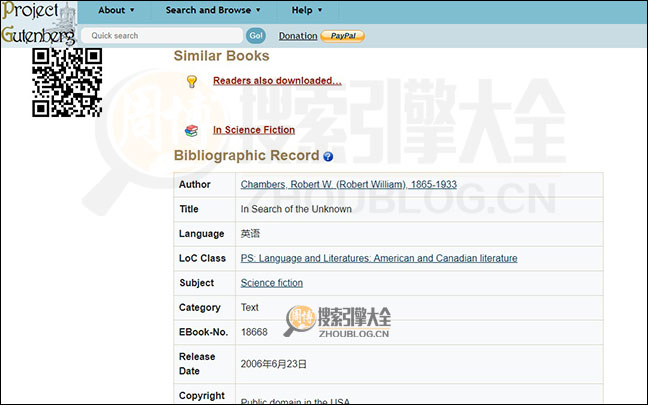Open the Help dropdown menu
Viewport: 648px width, 405px height.
click(306, 10)
